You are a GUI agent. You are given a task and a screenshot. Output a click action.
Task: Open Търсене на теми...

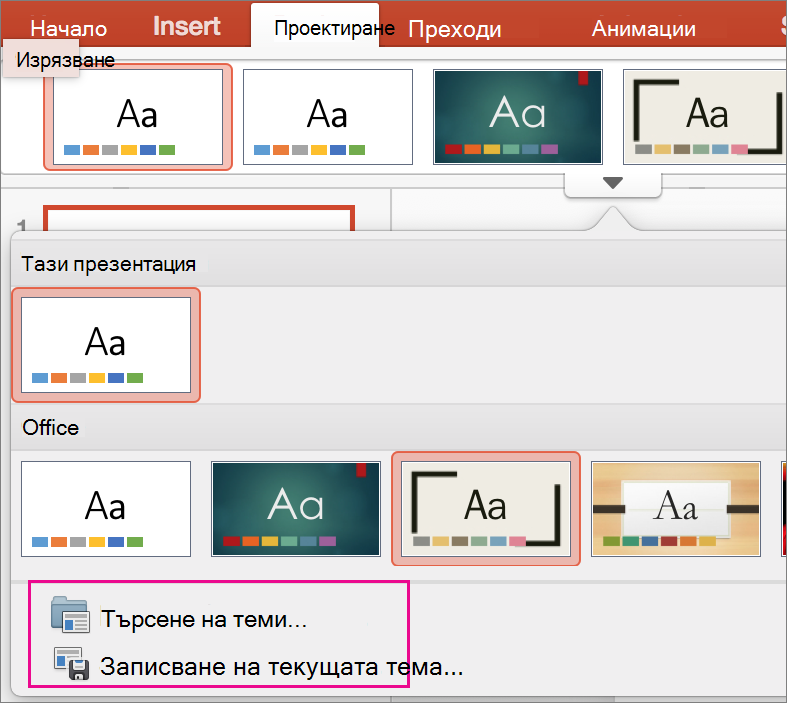tap(204, 619)
